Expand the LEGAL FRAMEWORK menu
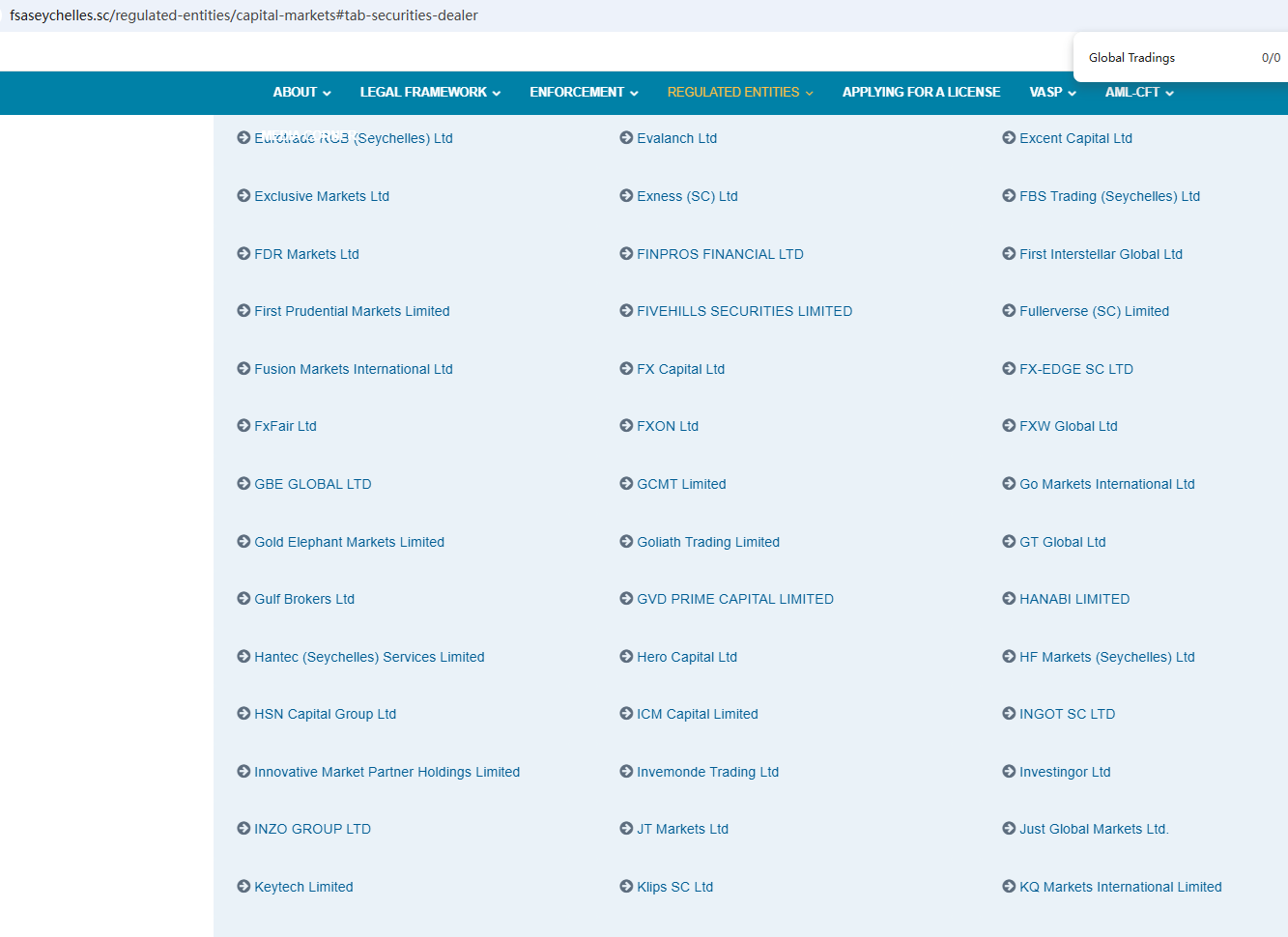 (x=430, y=93)
